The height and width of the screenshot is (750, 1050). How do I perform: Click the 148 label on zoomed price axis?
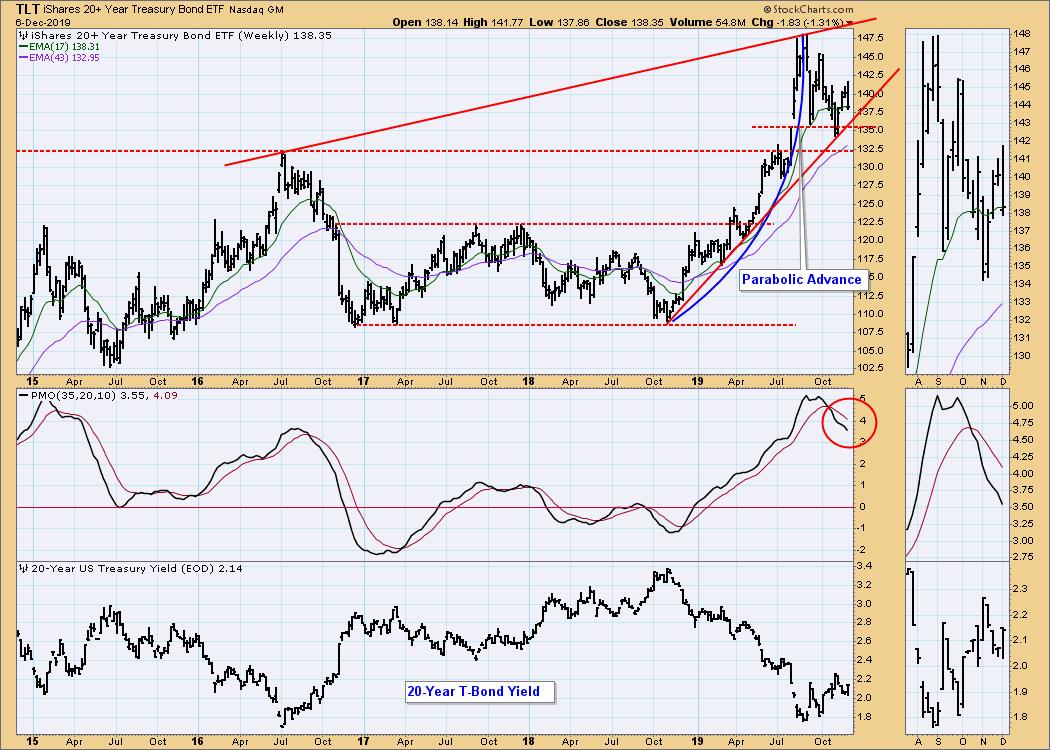1022,33
